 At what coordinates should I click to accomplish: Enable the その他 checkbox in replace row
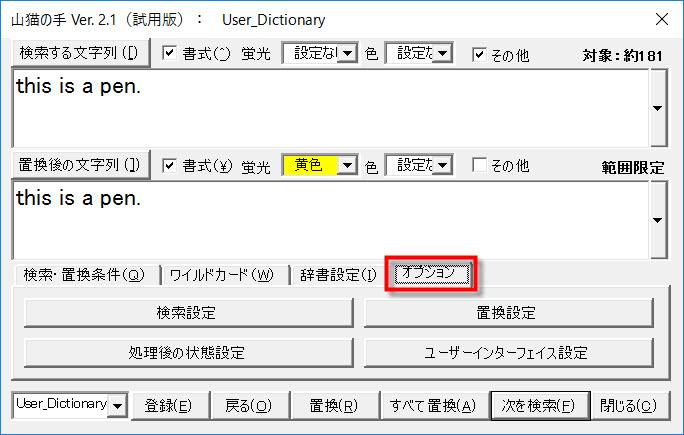pos(480,165)
